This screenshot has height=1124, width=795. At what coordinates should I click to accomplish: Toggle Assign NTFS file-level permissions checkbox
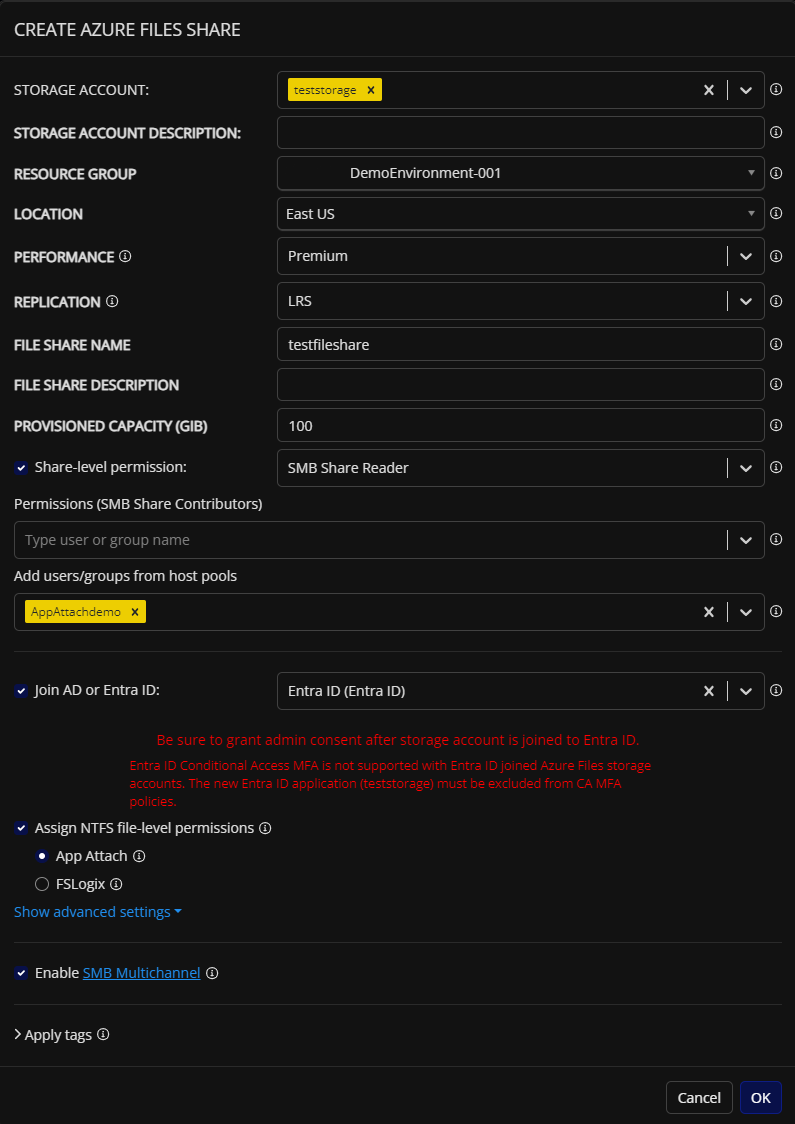22,828
